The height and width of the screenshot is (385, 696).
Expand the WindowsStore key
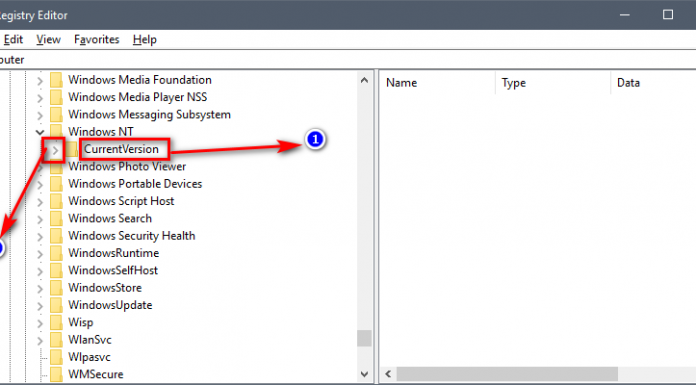coord(40,289)
